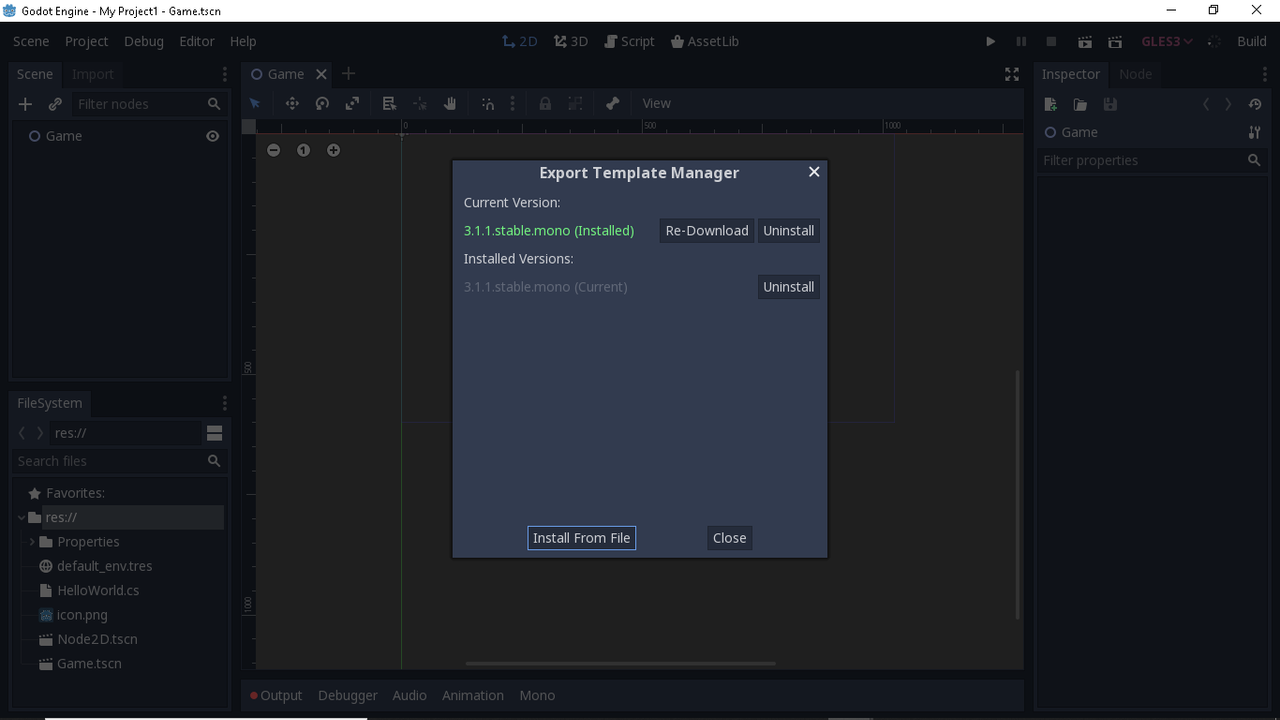
Task: Open Inspector object history clock icon
Action: pyautogui.click(x=1255, y=104)
